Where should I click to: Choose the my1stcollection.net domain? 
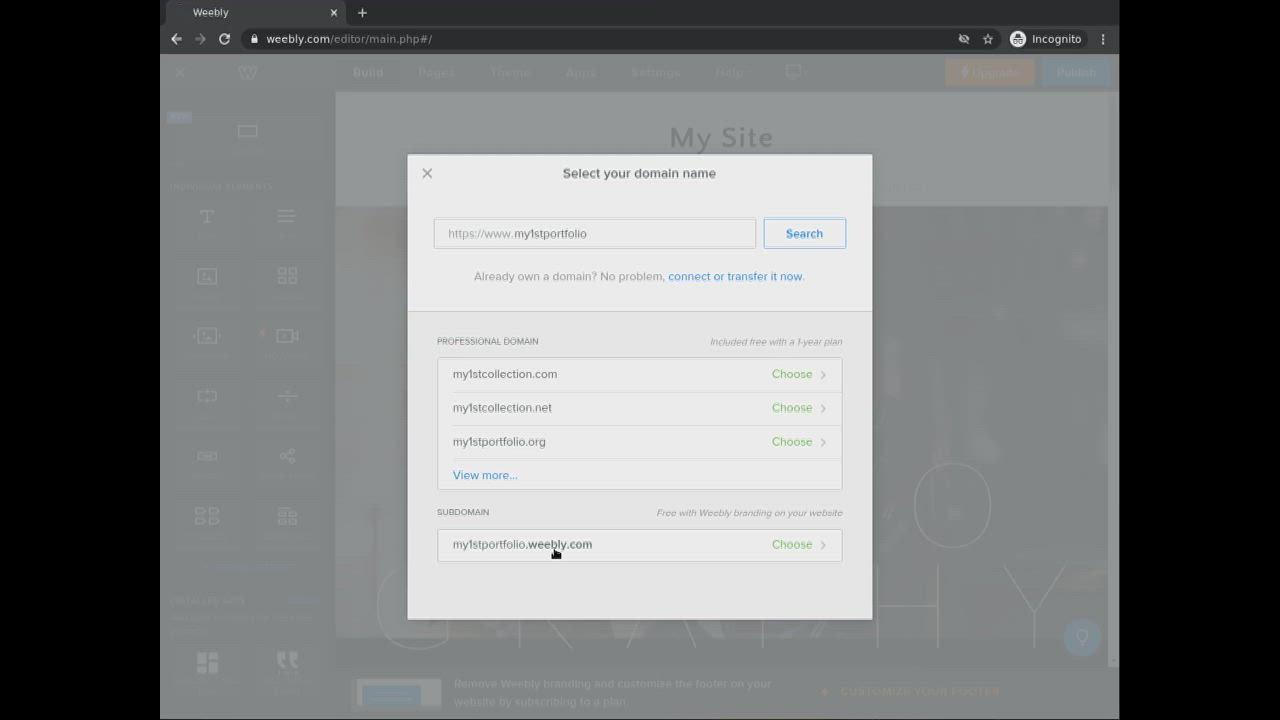click(x=799, y=408)
